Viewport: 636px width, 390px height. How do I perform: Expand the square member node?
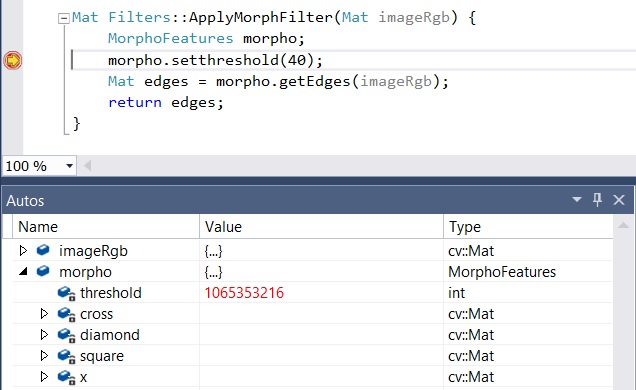44,356
